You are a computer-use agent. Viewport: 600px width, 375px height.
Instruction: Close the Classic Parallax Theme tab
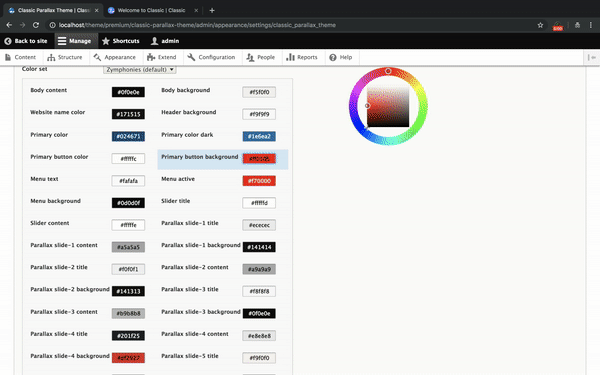[x=96, y=10]
